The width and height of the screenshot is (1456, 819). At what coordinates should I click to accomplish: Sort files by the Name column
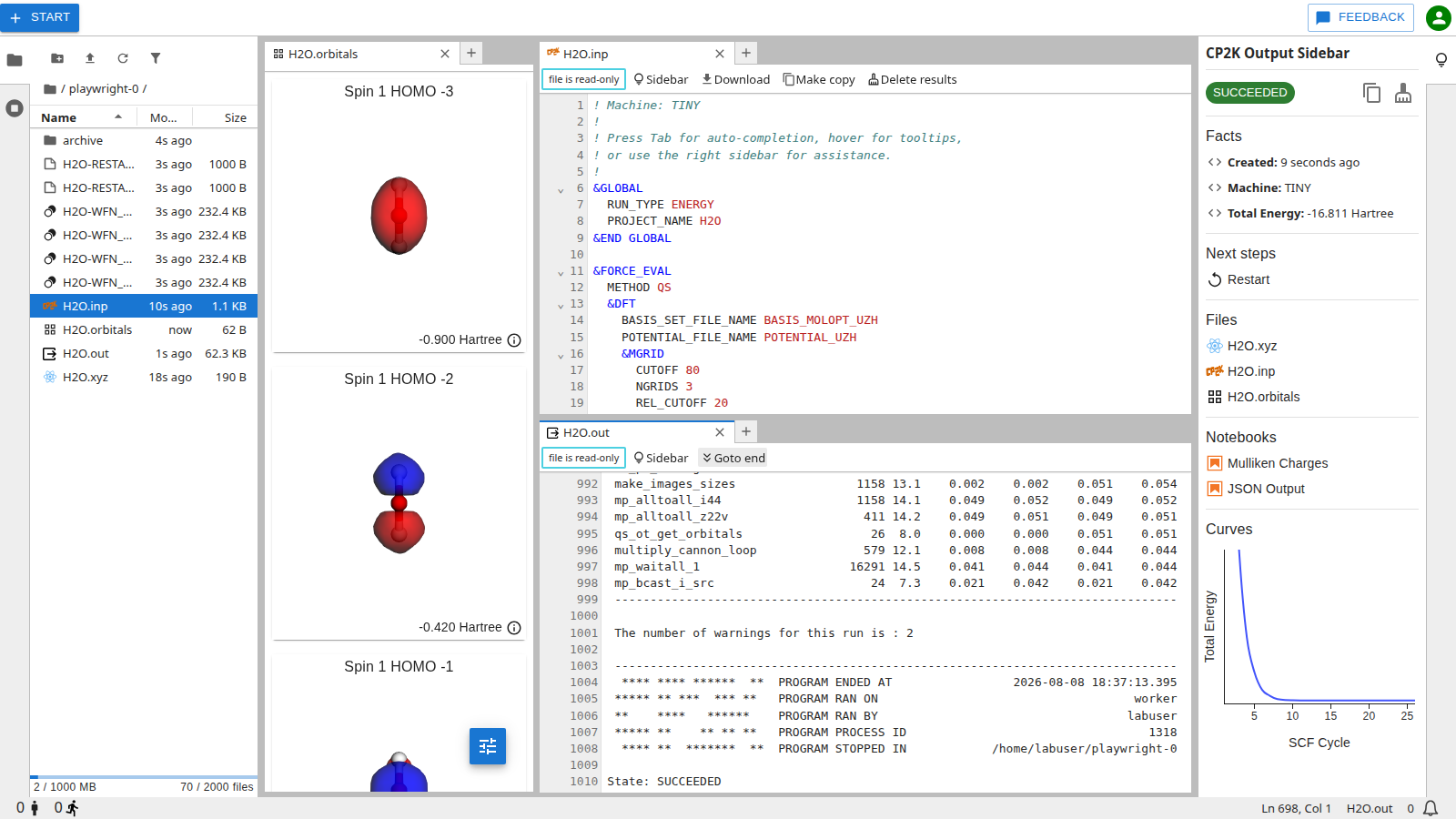[82, 117]
